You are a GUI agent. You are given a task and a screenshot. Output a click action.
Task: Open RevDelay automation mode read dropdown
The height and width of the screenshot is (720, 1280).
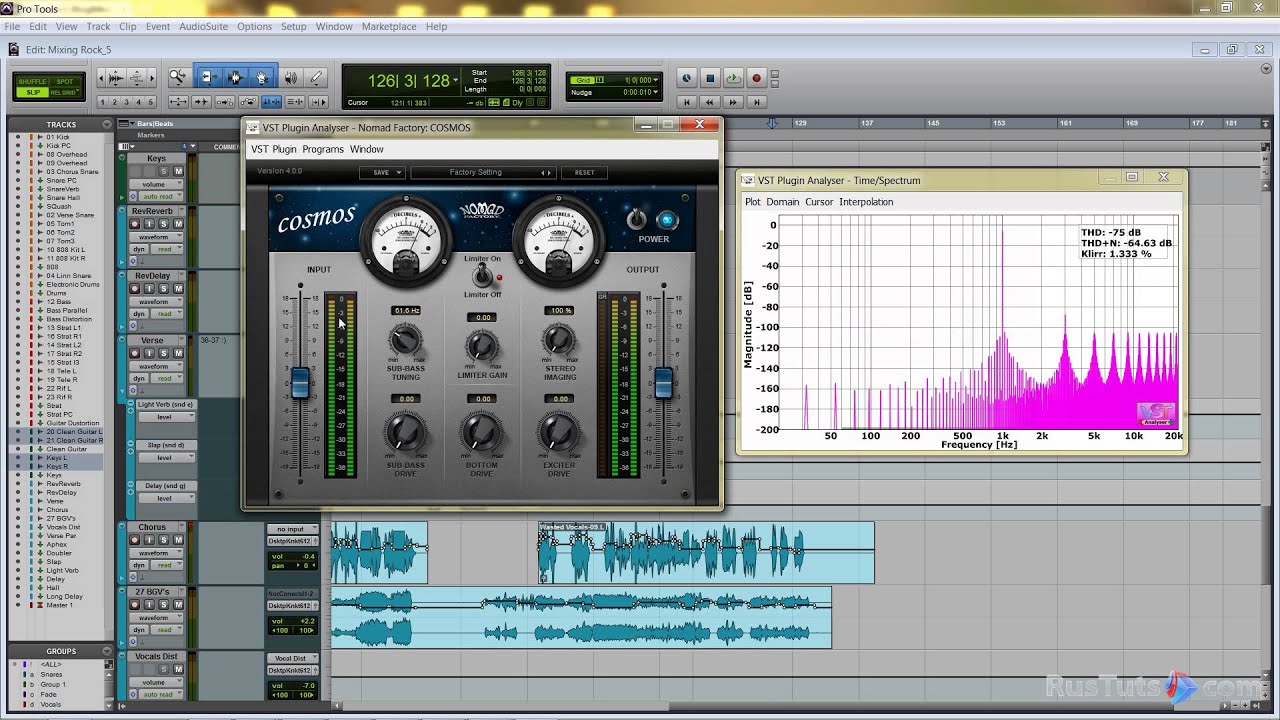point(167,314)
